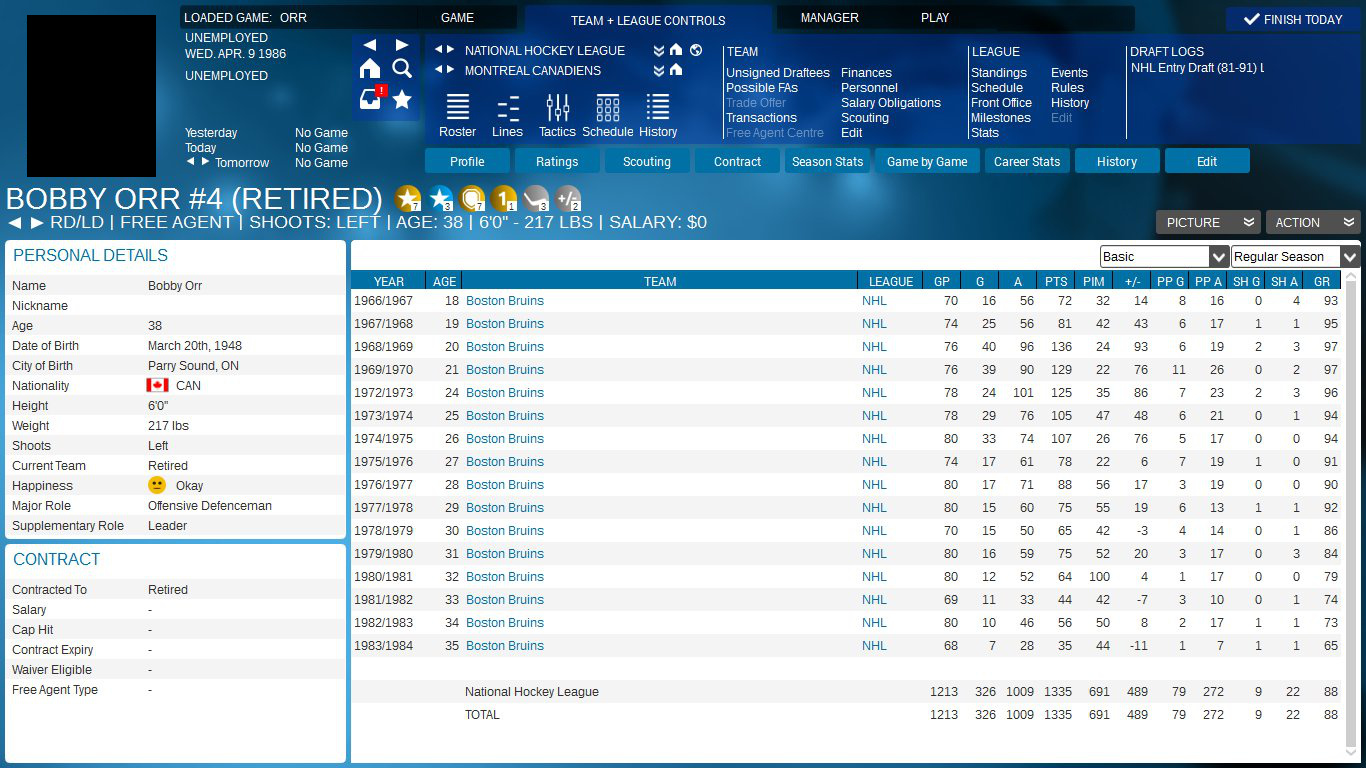The height and width of the screenshot is (768, 1366).
Task: Open NHL Entry Draft (81-91) log
Action: click(x=1197, y=68)
